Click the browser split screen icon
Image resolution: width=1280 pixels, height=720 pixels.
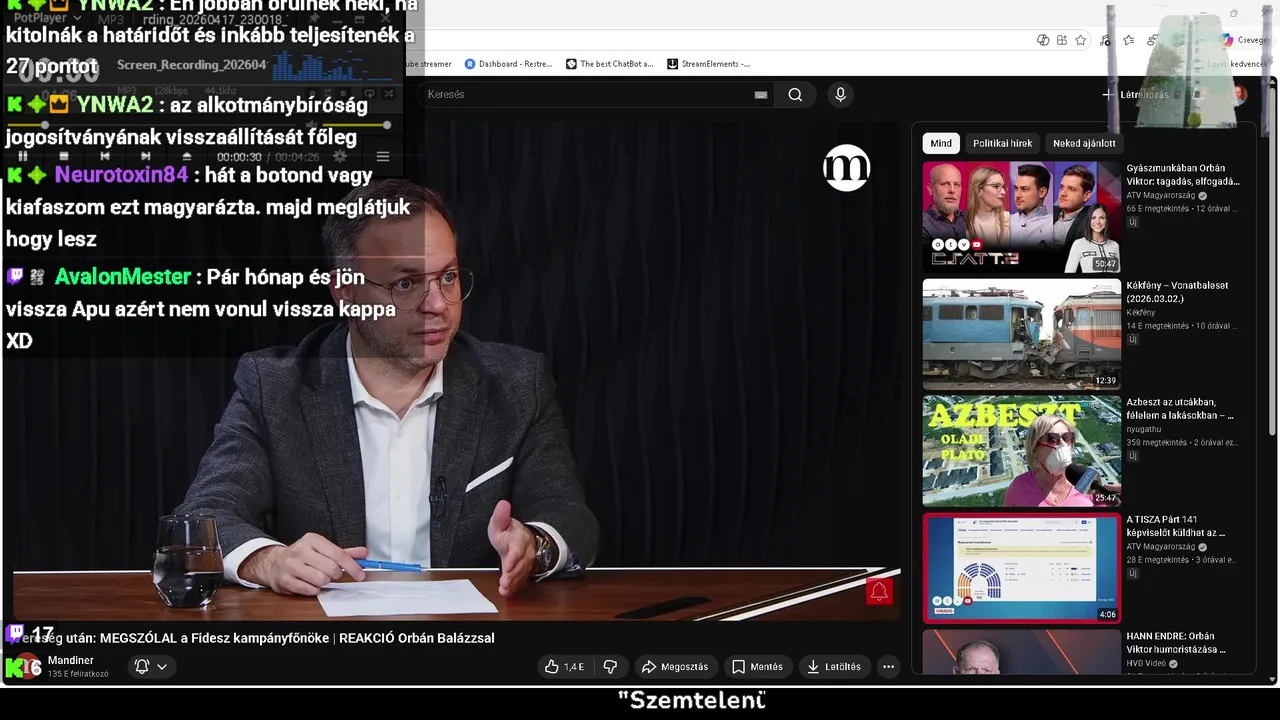[1061, 40]
